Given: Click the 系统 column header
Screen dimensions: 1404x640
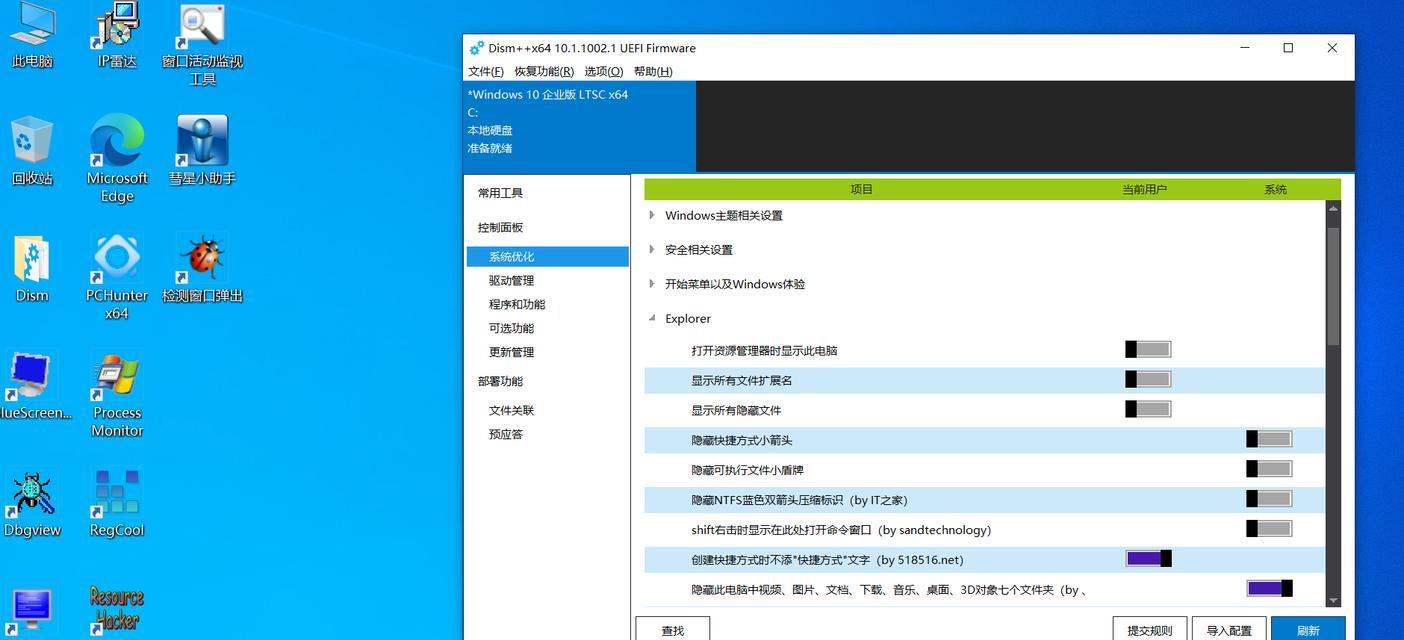Looking at the screenshot, I should pyautogui.click(x=1275, y=189).
